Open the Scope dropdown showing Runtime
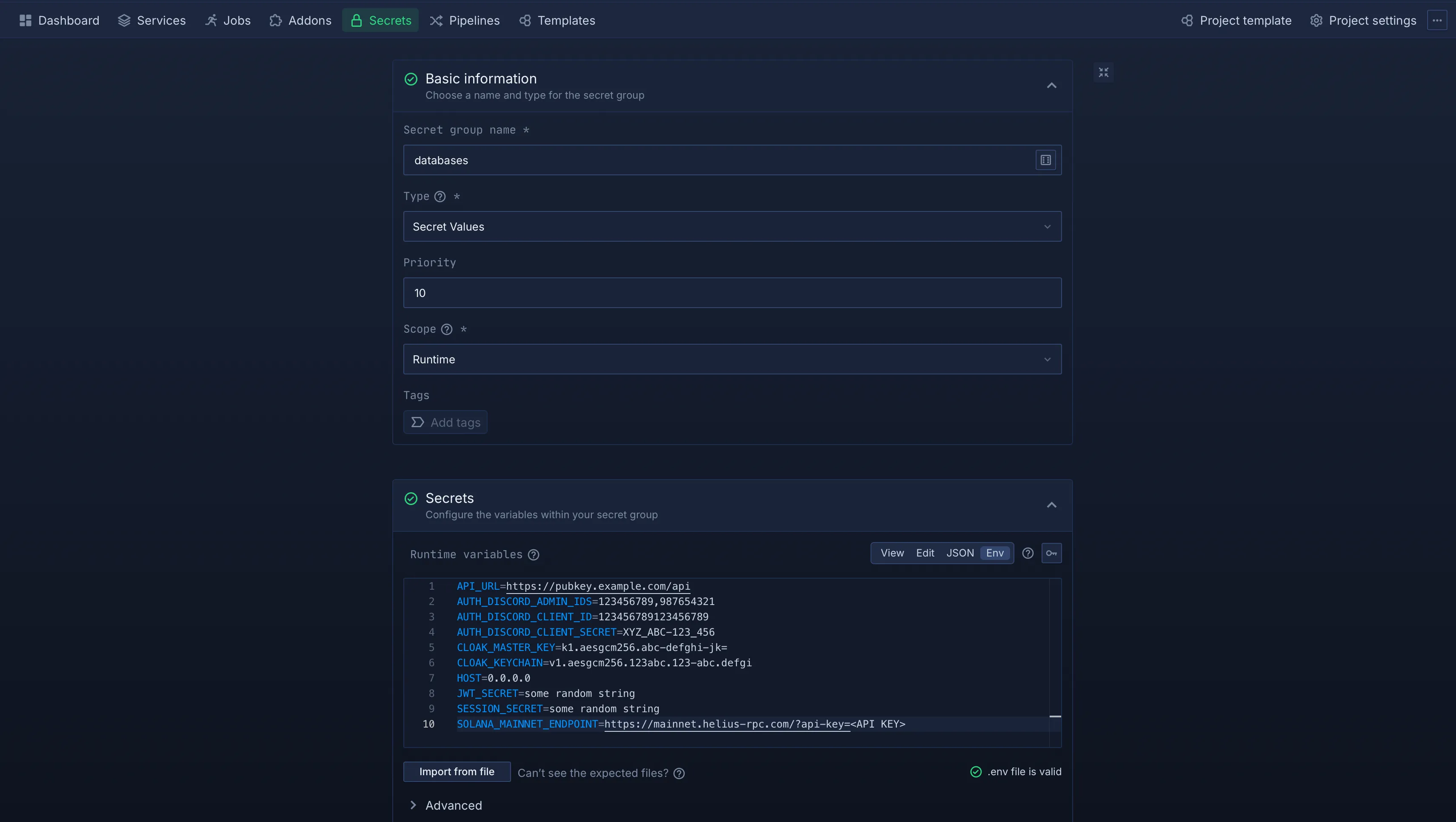The image size is (1456, 822). click(732, 359)
